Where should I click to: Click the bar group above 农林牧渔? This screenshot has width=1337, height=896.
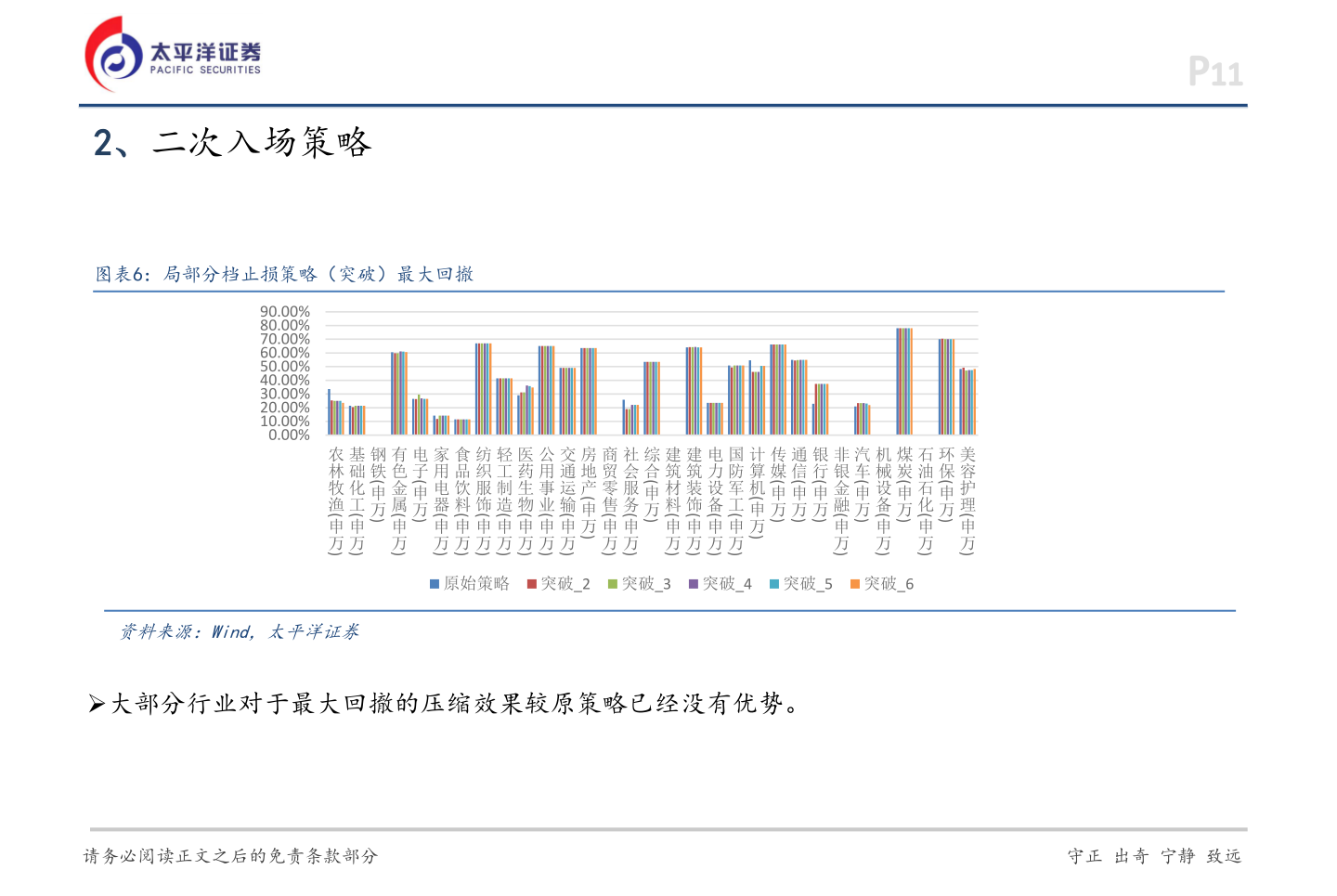pyautogui.click(x=336, y=412)
